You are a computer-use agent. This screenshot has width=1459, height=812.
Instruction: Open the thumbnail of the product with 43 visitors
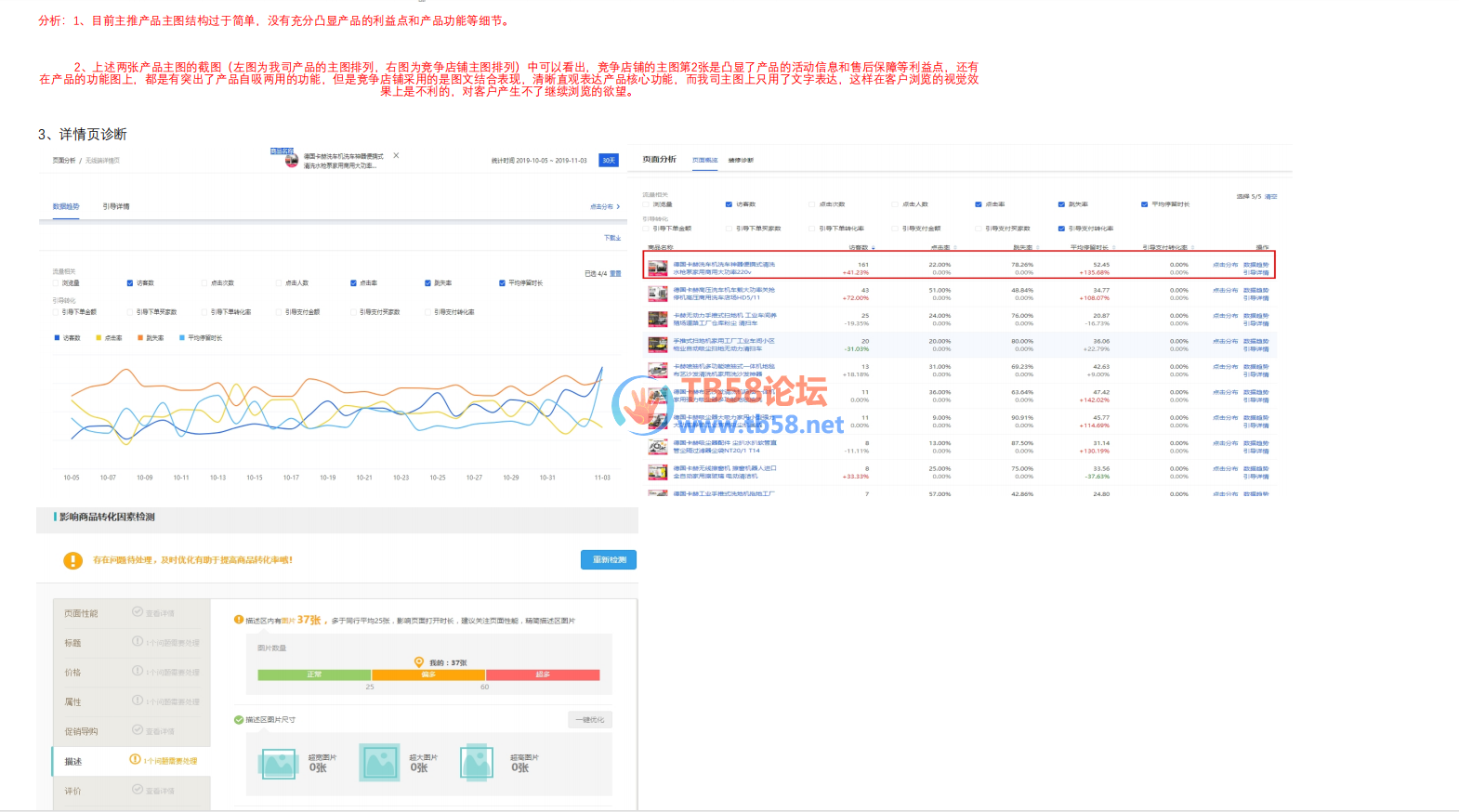[x=658, y=294]
